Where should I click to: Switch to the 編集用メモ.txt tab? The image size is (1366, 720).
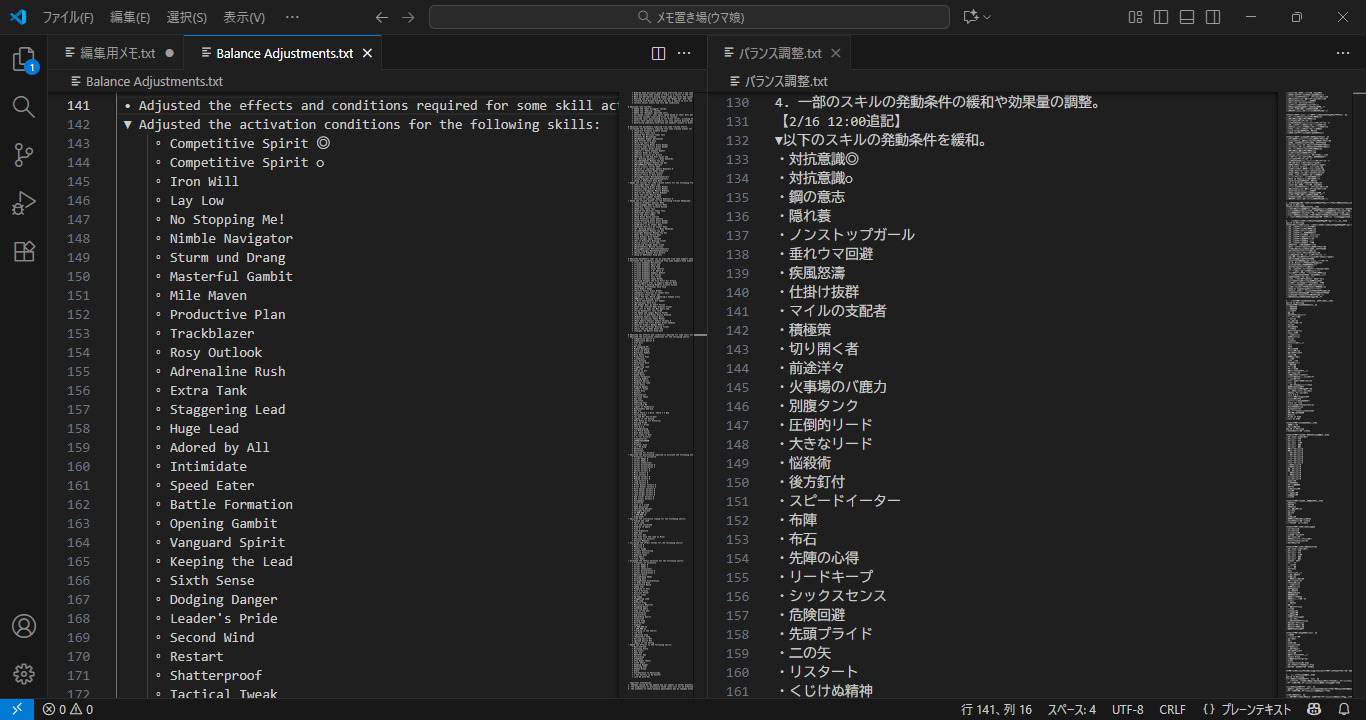click(x=117, y=53)
